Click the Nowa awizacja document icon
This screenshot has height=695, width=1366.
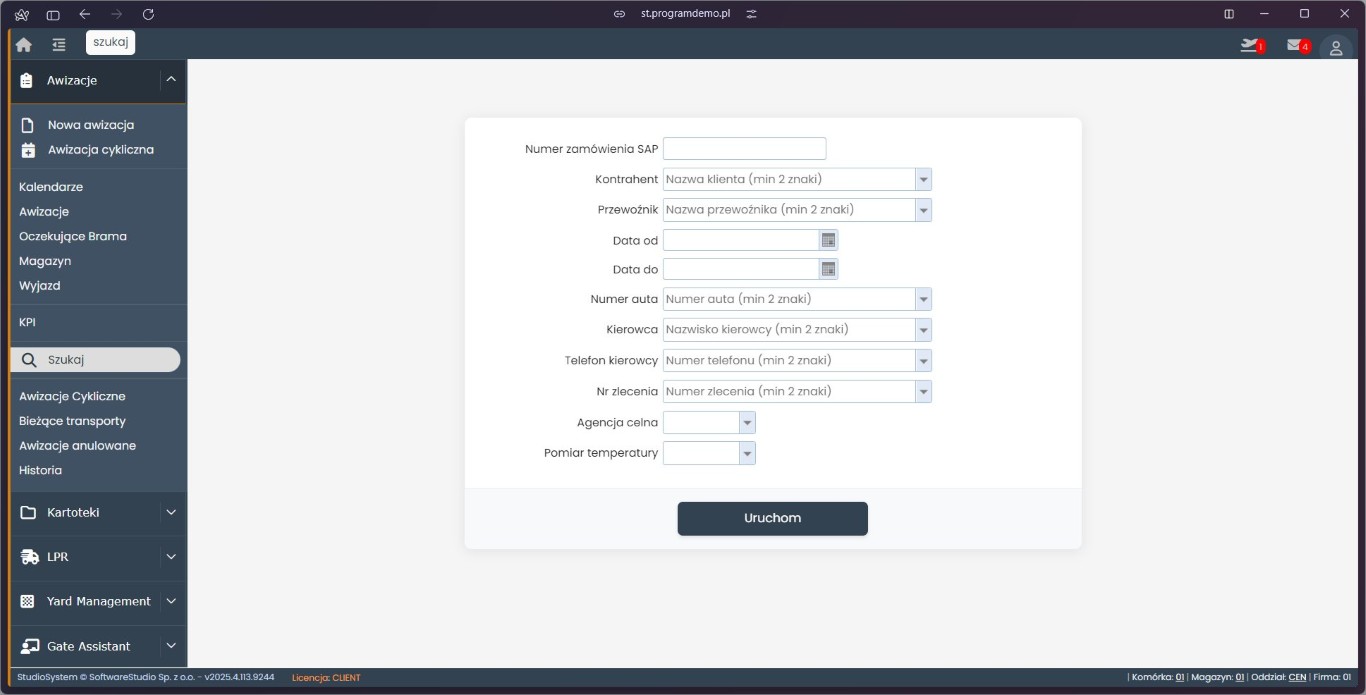click(x=28, y=125)
